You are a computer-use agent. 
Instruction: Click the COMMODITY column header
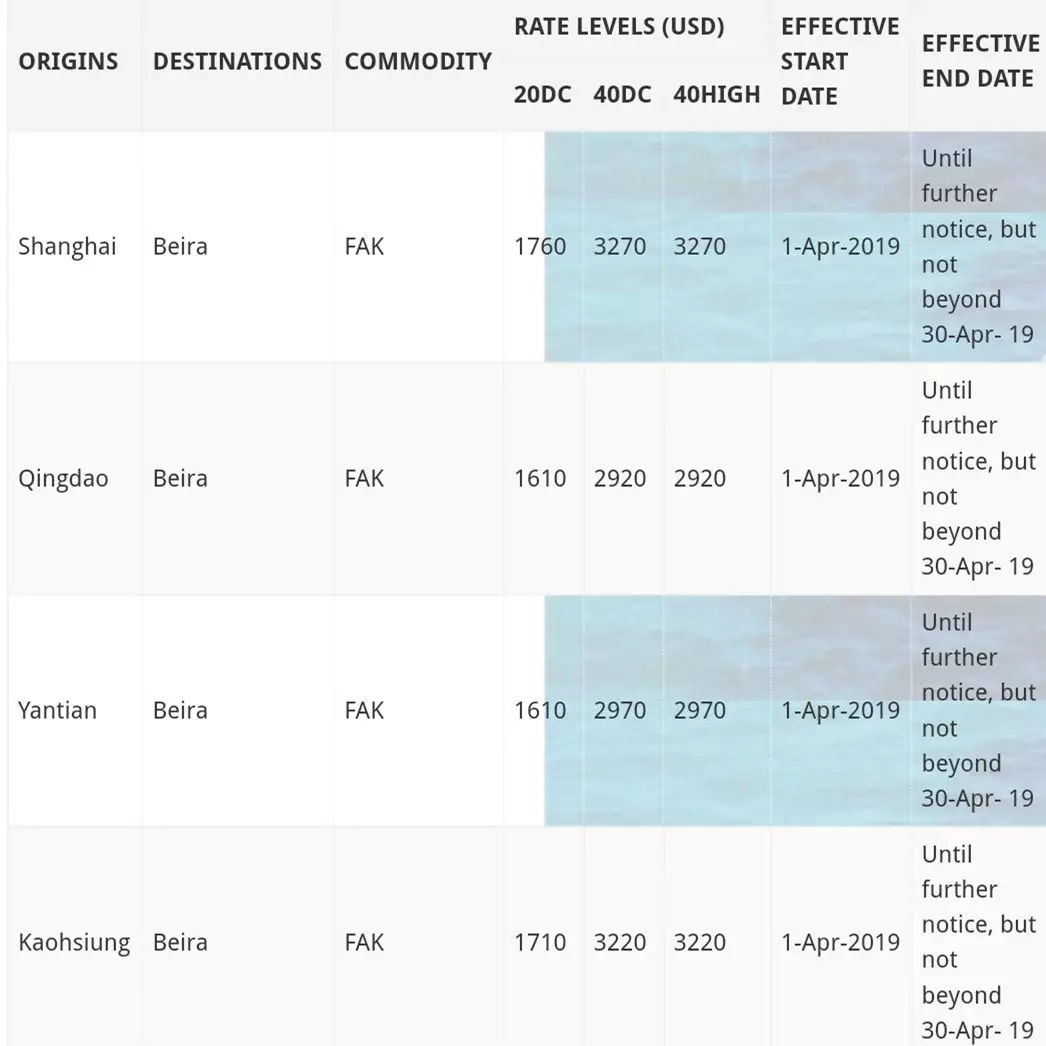[418, 61]
